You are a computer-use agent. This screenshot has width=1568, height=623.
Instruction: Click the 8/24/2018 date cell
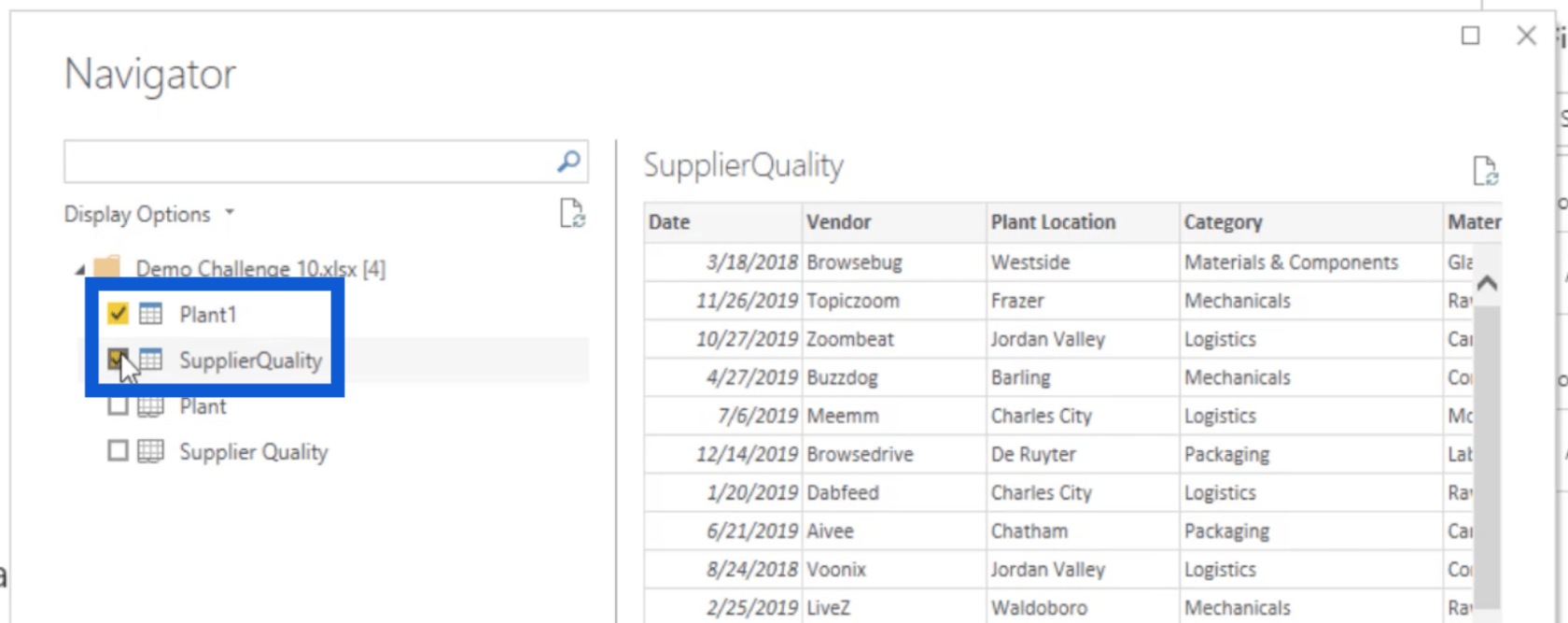[722, 569]
